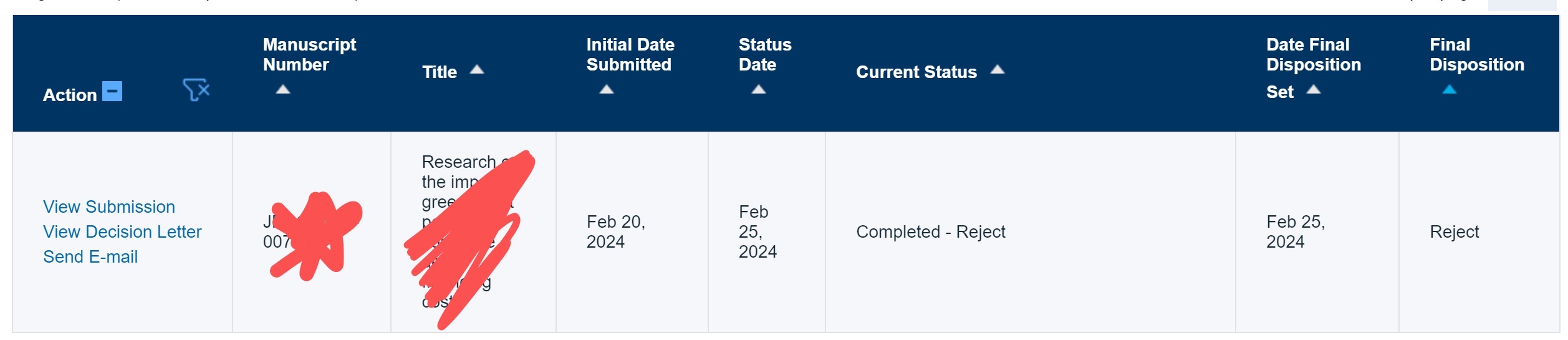Select the Reject final disposition cell

1454,232
